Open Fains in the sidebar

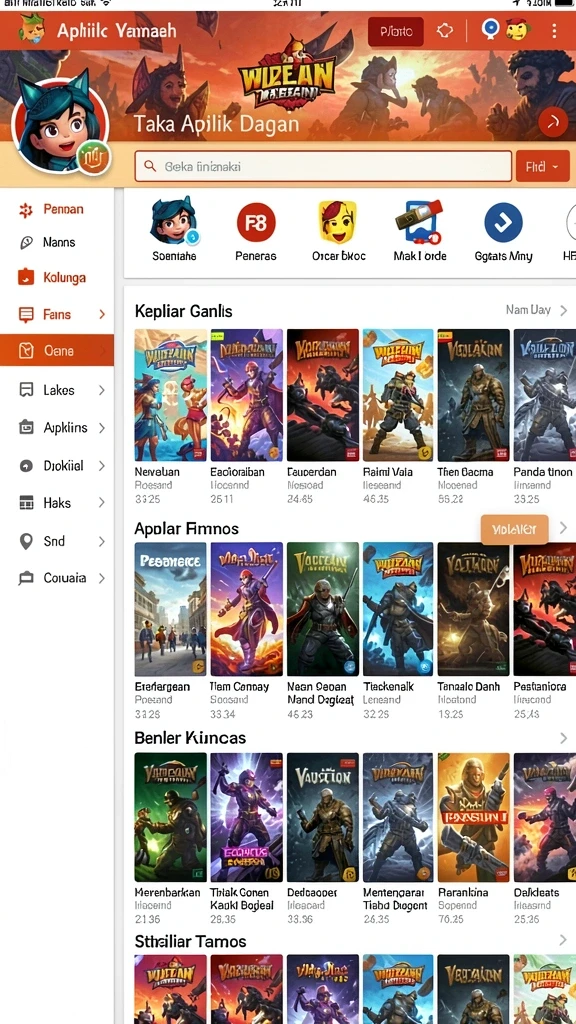pyautogui.click(x=57, y=315)
